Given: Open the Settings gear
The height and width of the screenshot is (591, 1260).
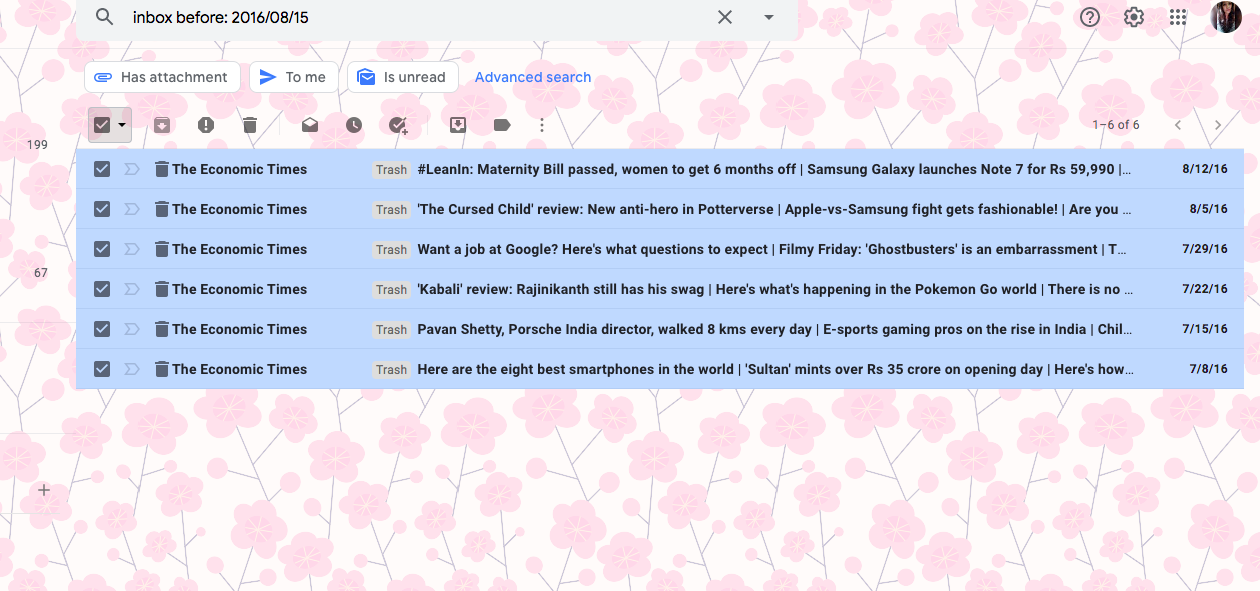Looking at the screenshot, I should (x=1133, y=17).
